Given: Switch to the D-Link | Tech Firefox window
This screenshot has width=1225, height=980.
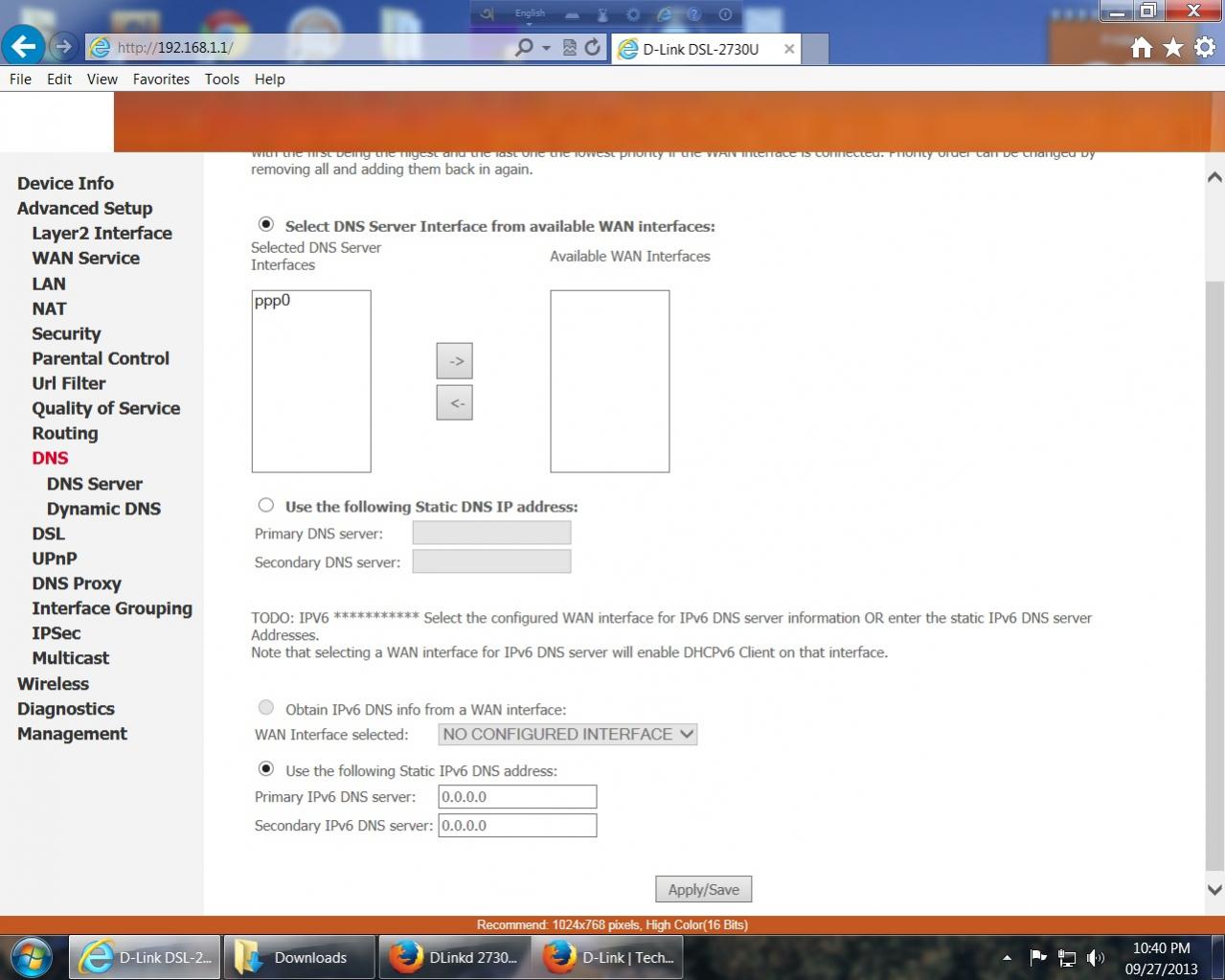Looking at the screenshot, I should [x=607, y=957].
